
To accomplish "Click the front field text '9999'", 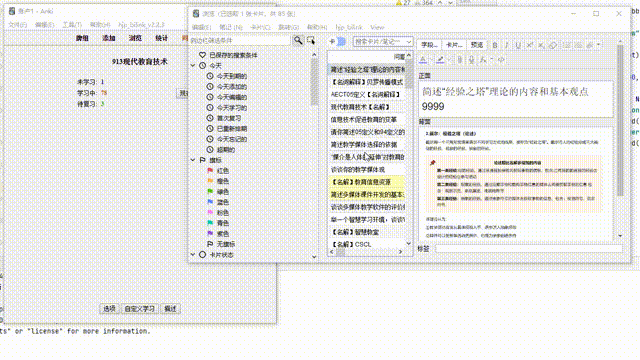I will (x=433, y=107).
